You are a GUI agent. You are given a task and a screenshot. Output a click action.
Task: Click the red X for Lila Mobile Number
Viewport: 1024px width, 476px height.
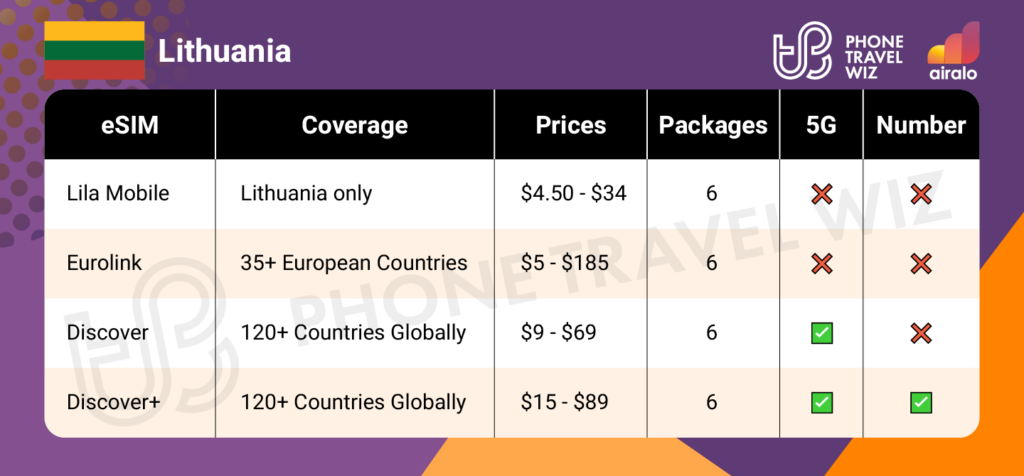pos(921,194)
